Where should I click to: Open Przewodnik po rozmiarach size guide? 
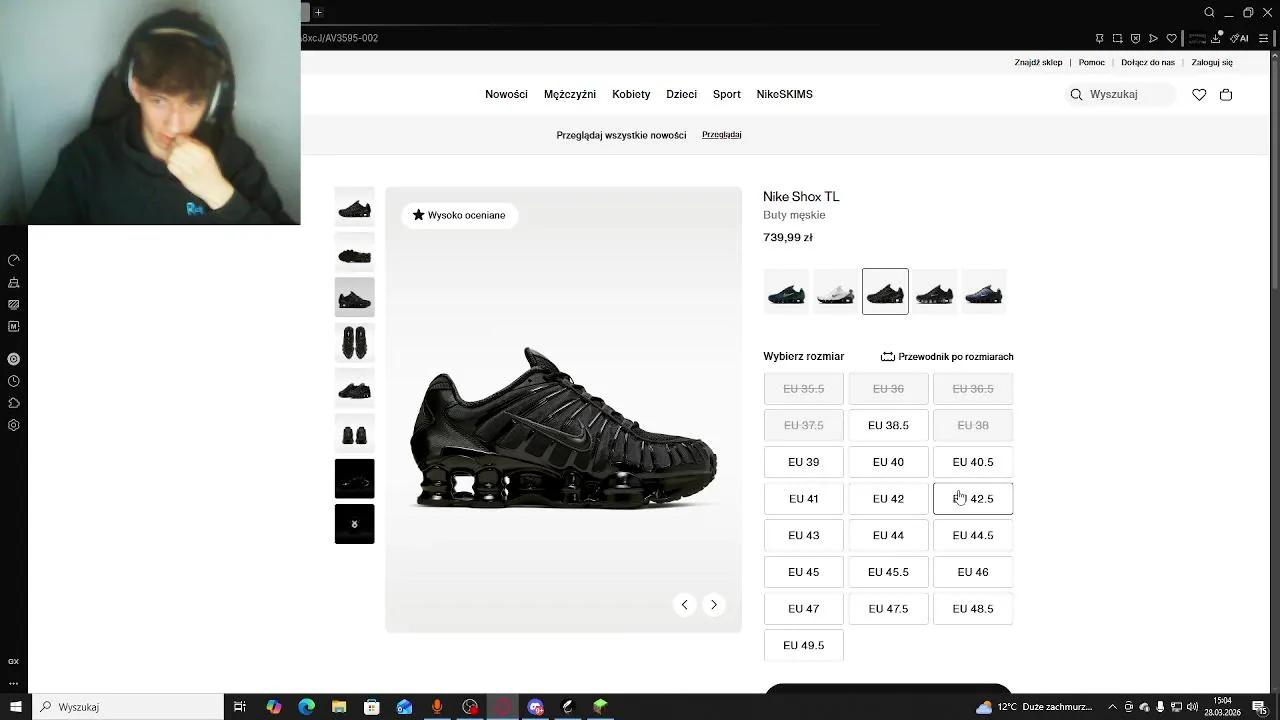pyautogui.click(x=947, y=356)
